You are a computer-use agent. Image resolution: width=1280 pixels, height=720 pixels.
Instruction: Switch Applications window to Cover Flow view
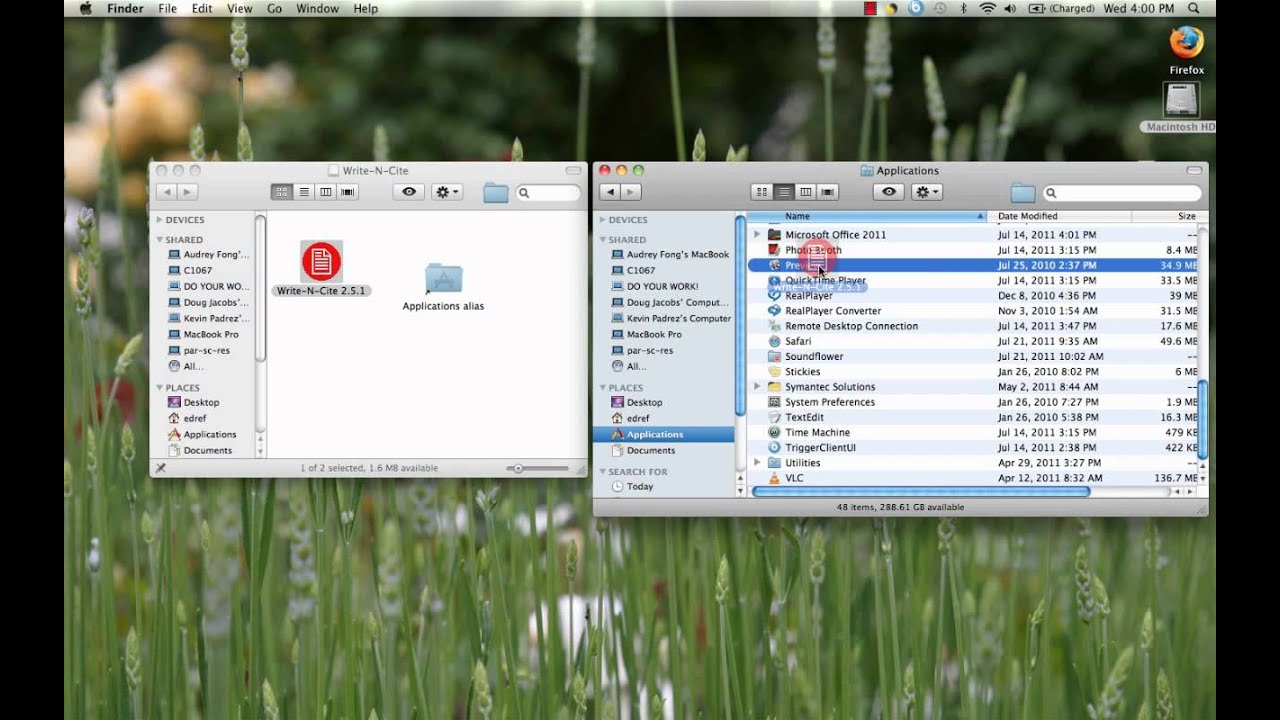tap(828, 192)
